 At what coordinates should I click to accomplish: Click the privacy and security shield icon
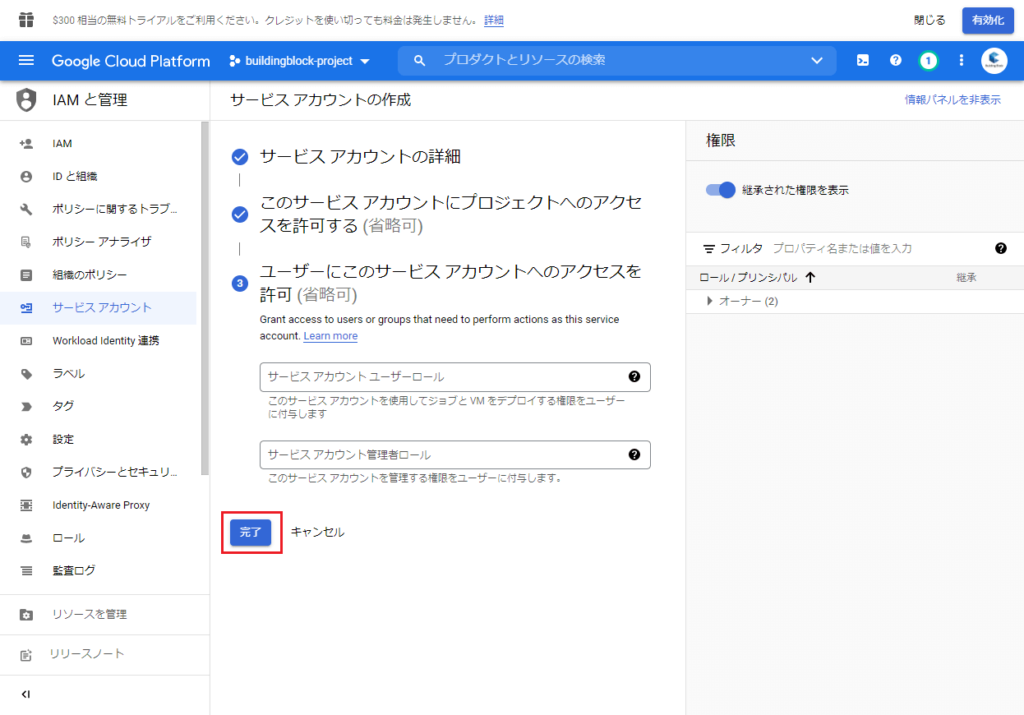26,472
